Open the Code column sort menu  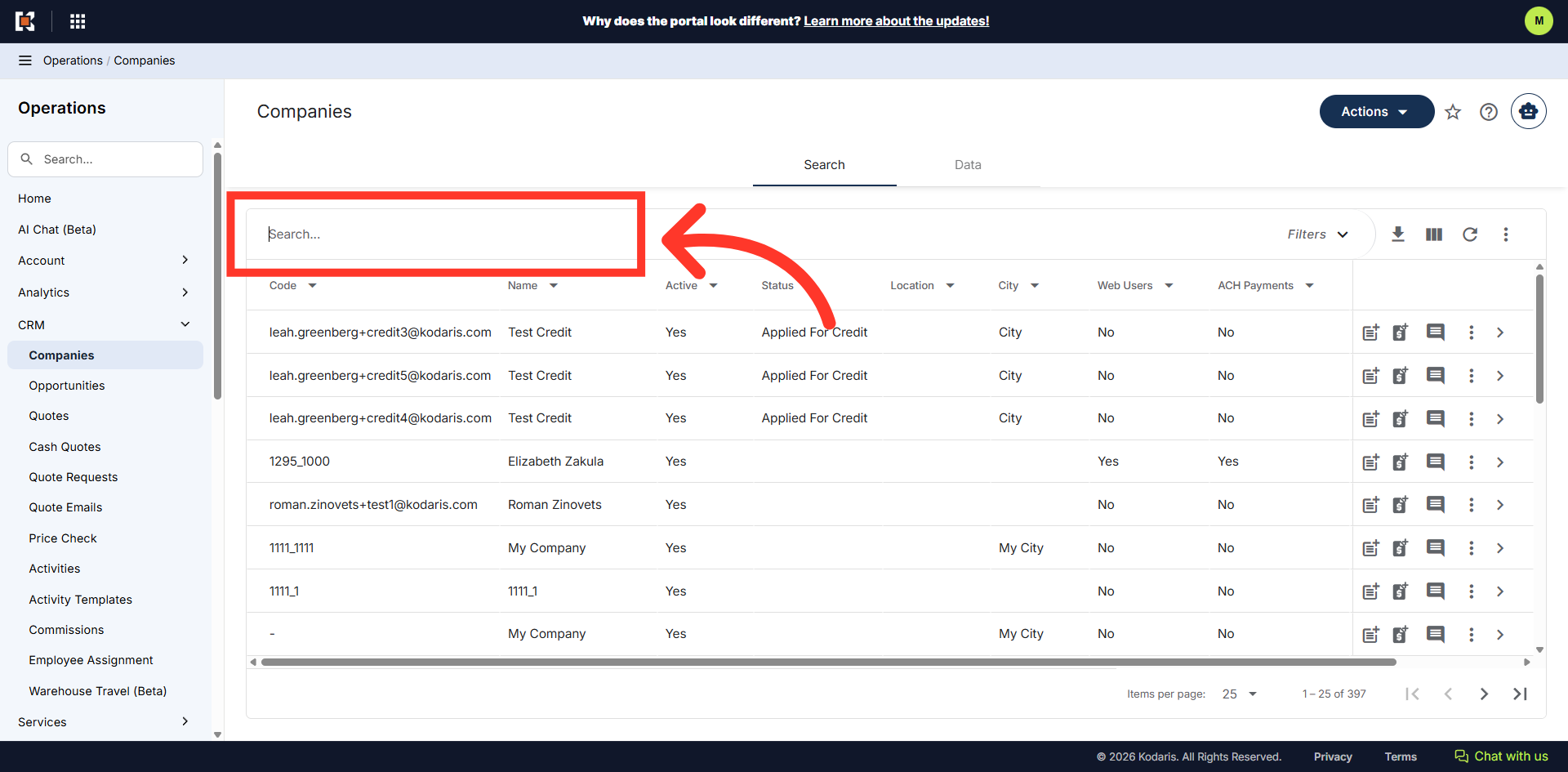pyautogui.click(x=313, y=286)
